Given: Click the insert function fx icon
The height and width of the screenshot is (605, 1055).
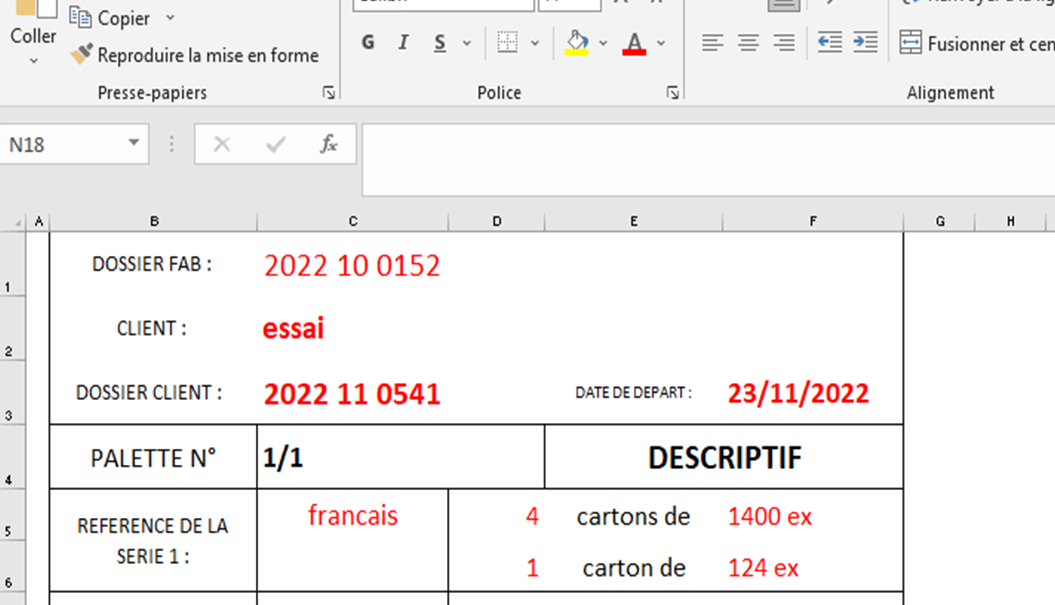Looking at the screenshot, I should tap(328, 144).
